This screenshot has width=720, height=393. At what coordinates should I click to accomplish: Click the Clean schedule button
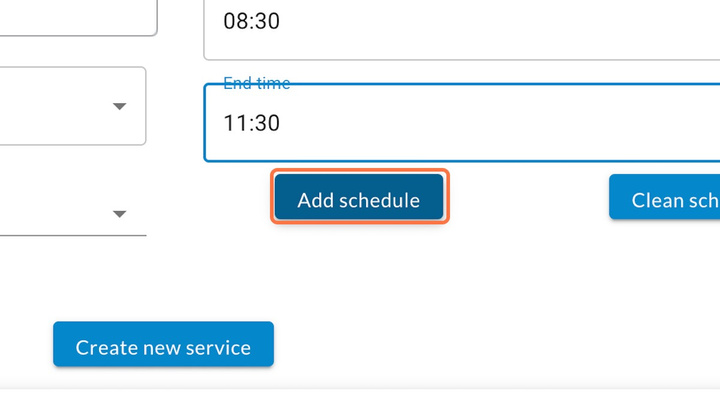pyautogui.click(x=664, y=196)
